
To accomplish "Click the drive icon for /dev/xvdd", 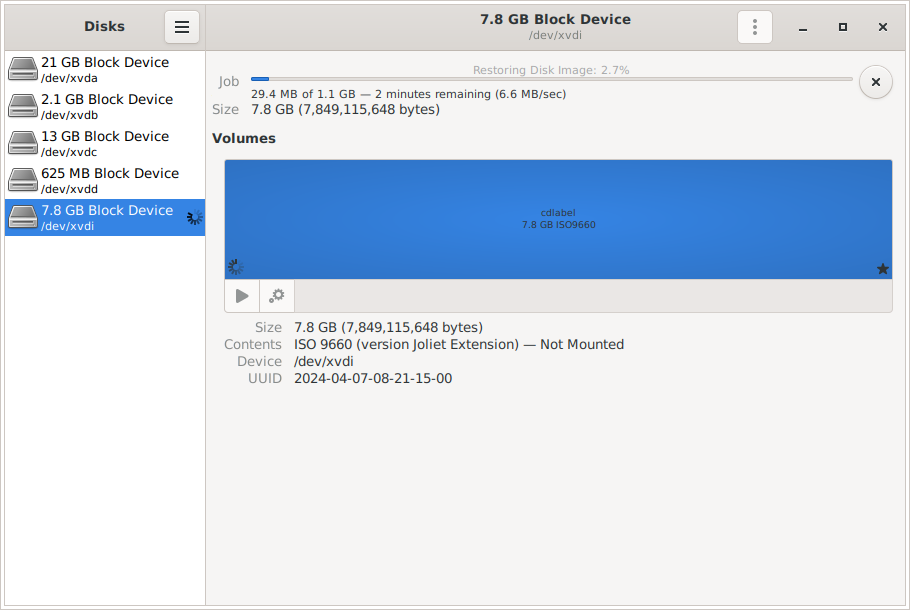I will tap(23, 180).
